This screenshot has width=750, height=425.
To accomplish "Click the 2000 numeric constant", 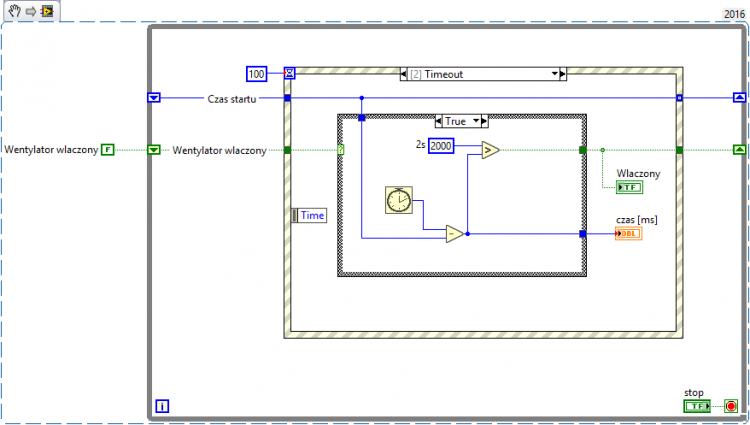I will pos(441,146).
